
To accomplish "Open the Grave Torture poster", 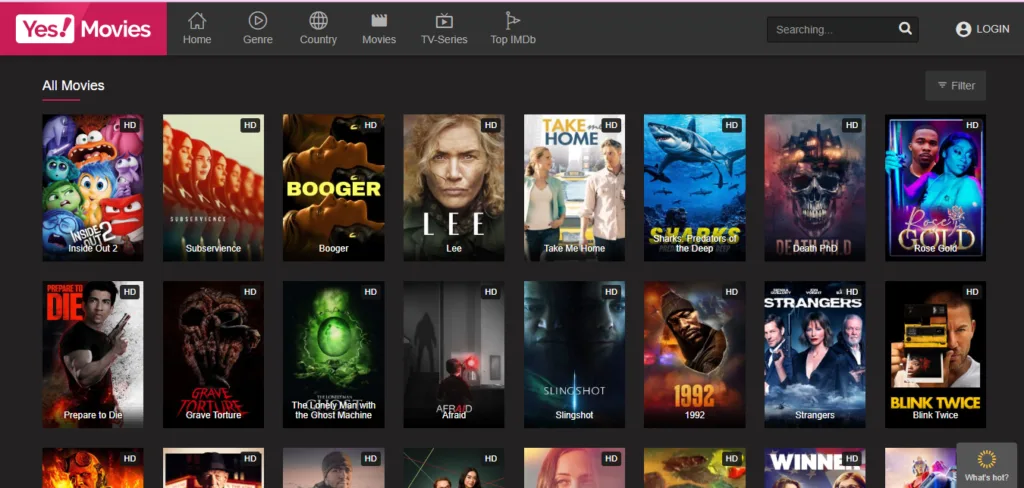I will point(213,355).
